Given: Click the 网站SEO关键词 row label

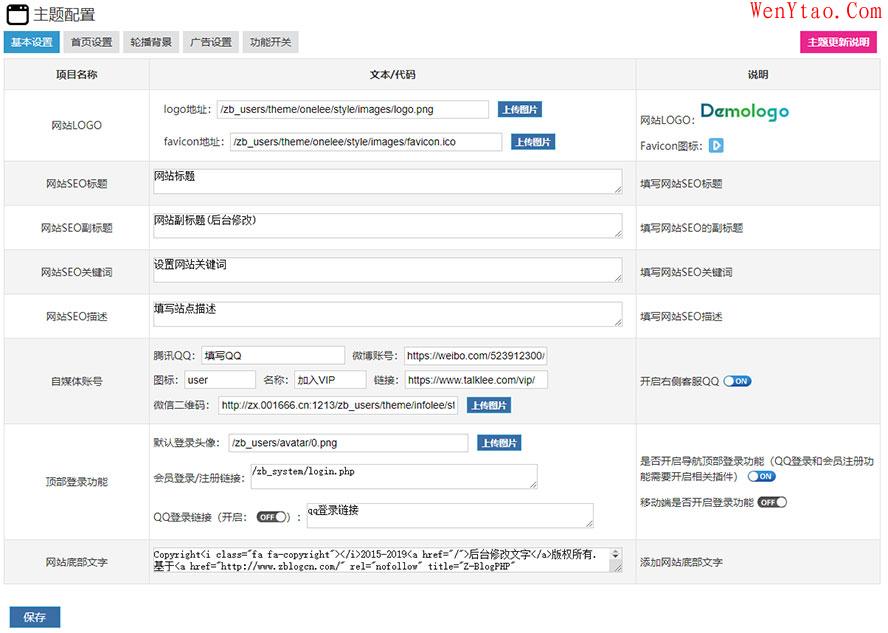Looking at the screenshot, I should [x=76, y=272].
